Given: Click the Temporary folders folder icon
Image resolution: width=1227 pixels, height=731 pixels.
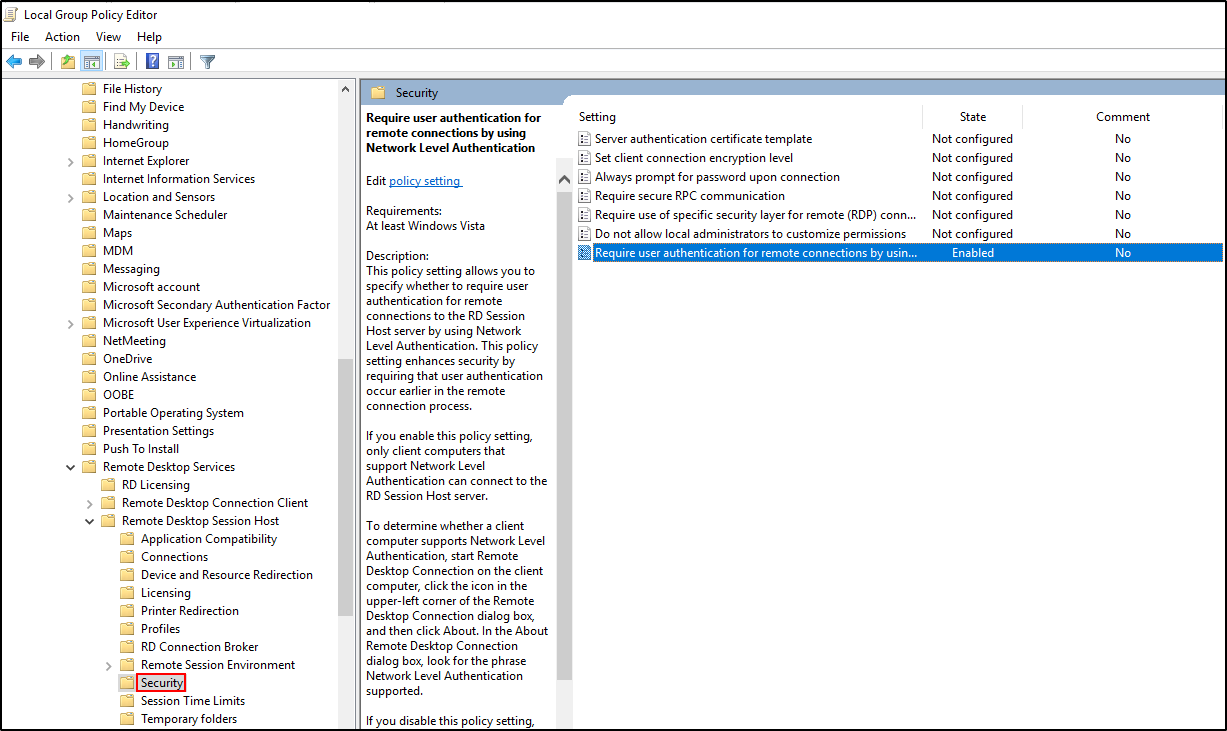Looking at the screenshot, I should (x=127, y=719).
